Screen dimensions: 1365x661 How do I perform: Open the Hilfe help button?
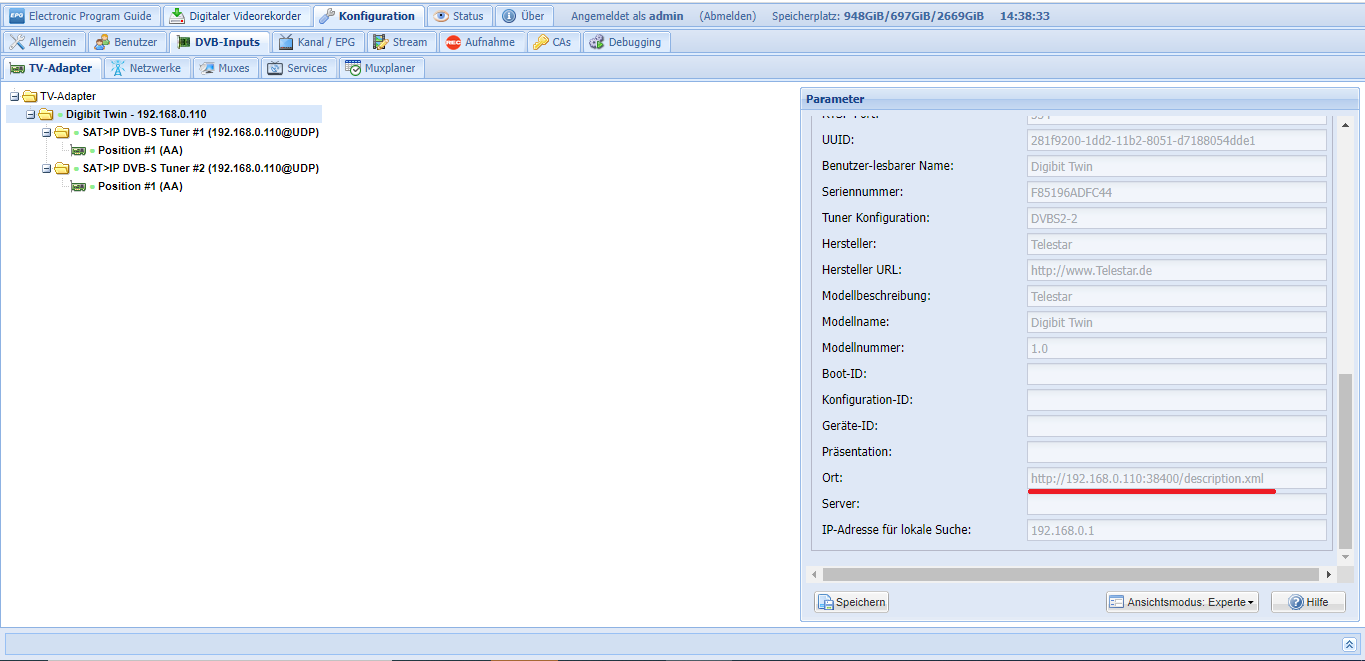click(1308, 602)
